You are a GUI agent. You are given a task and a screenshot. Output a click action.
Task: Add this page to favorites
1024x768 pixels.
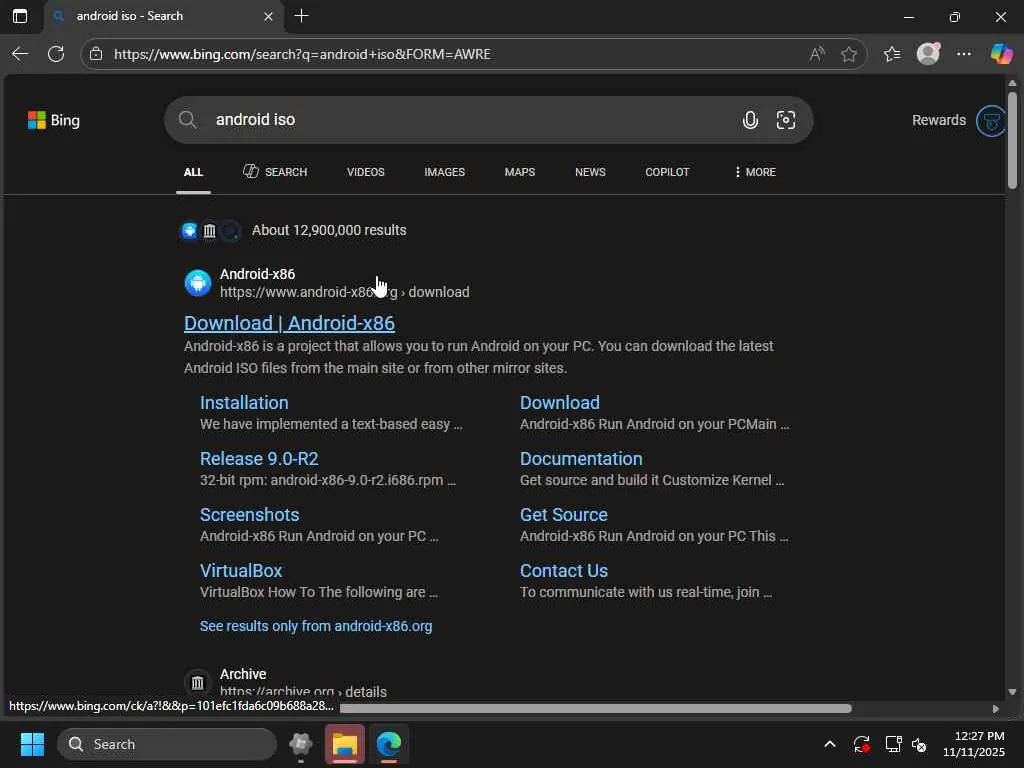click(x=849, y=54)
